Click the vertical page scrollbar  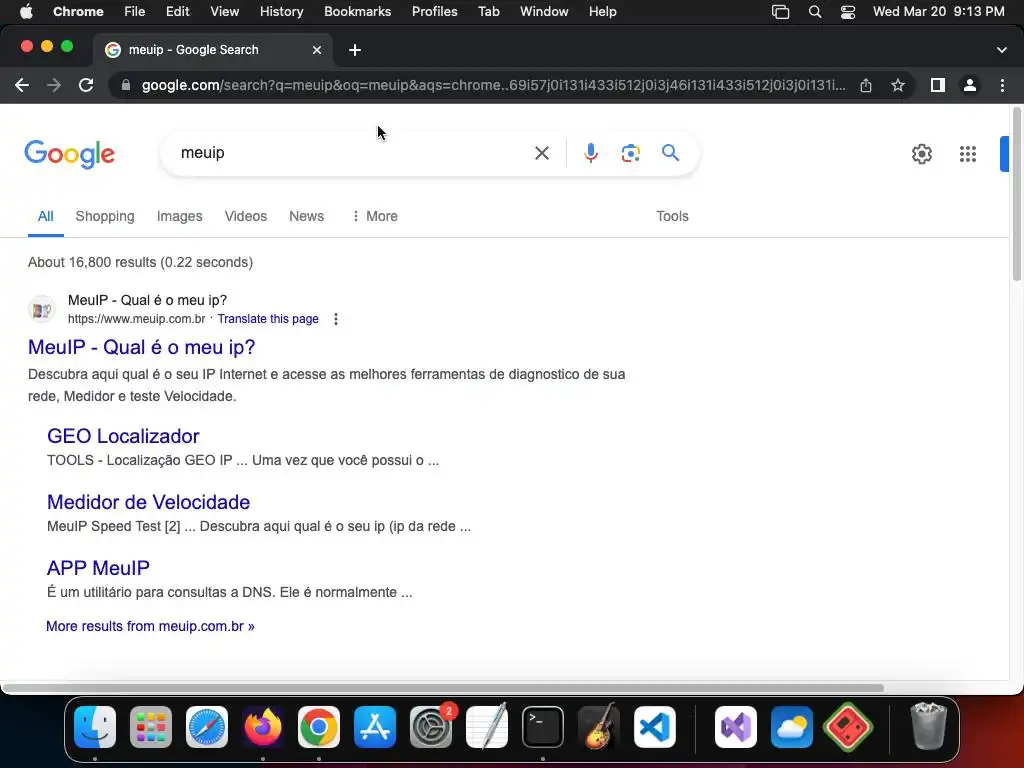point(1016,195)
